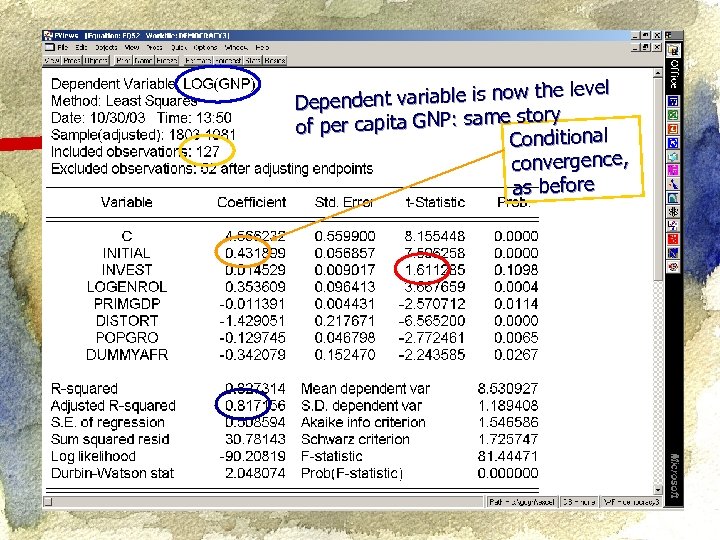
Task: Click the bottom red-globe Office bar icon
Action: point(673,267)
